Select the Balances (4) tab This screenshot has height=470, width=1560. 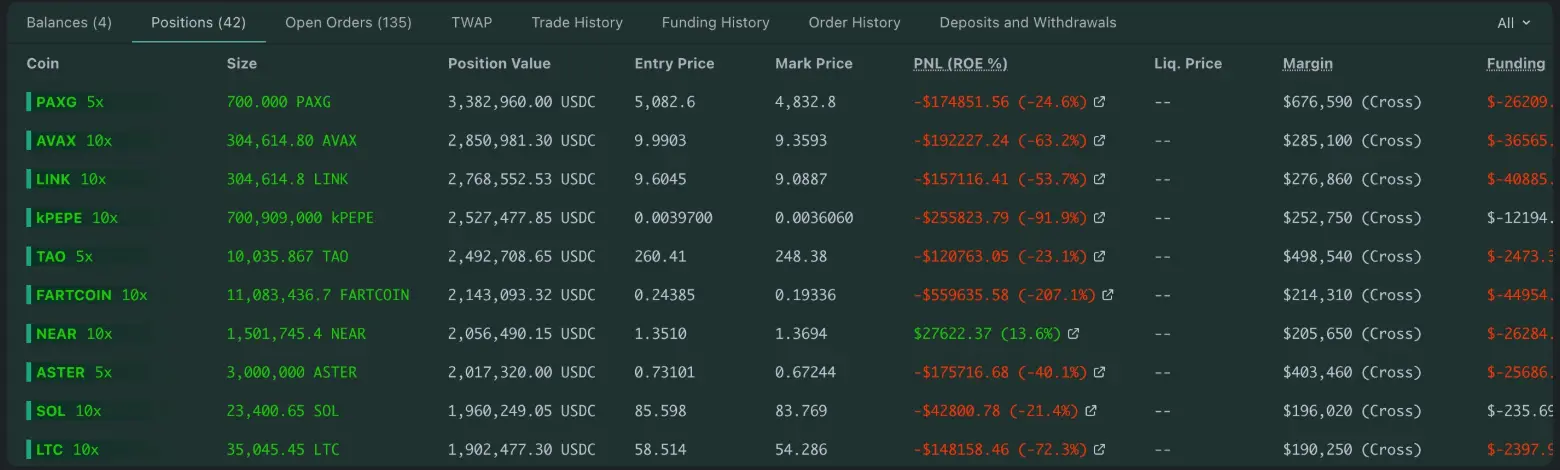point(69,22)
